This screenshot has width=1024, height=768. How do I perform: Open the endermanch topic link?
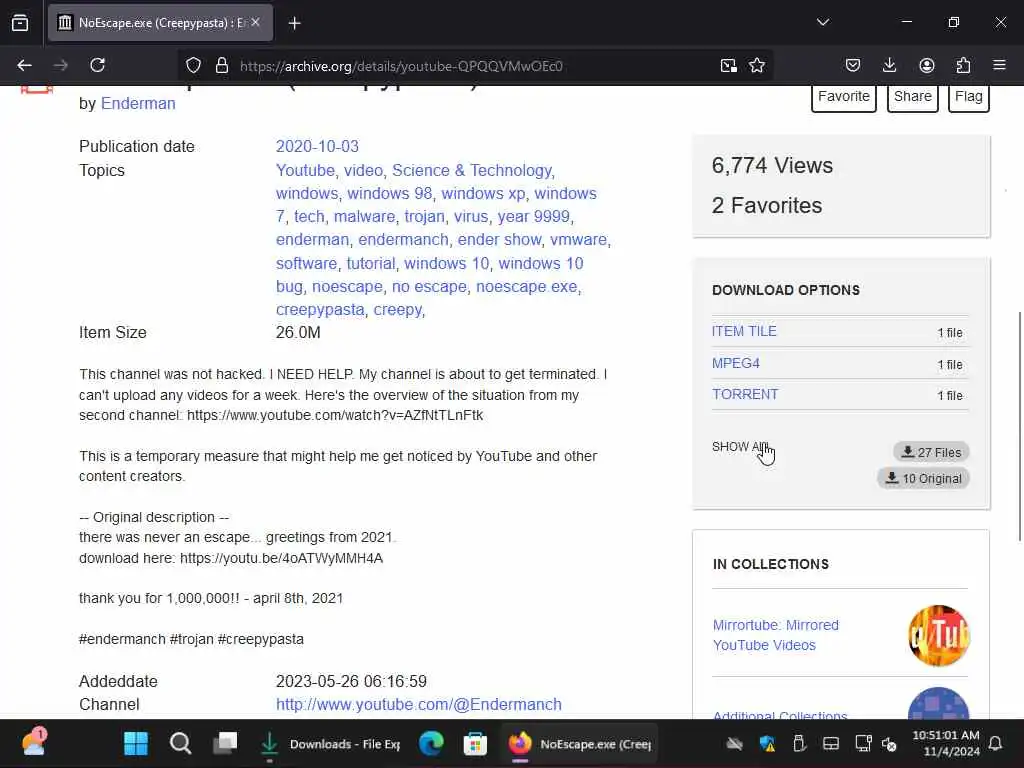[403, 240]
